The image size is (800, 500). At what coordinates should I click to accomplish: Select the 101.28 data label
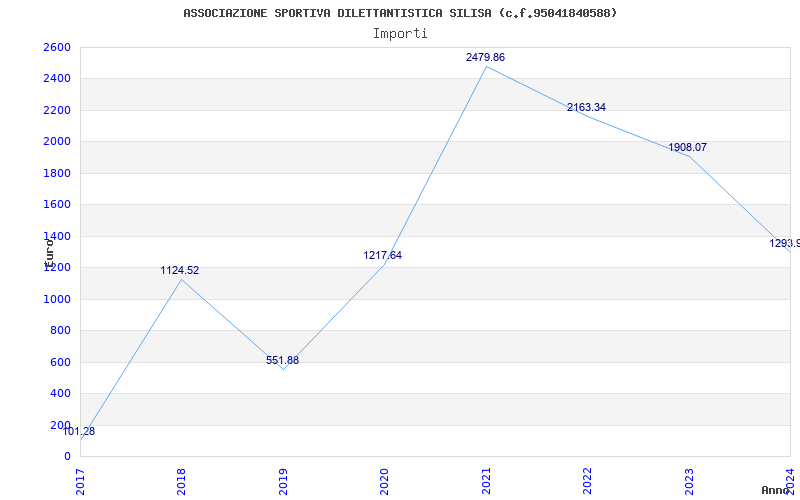pos(79,431)
